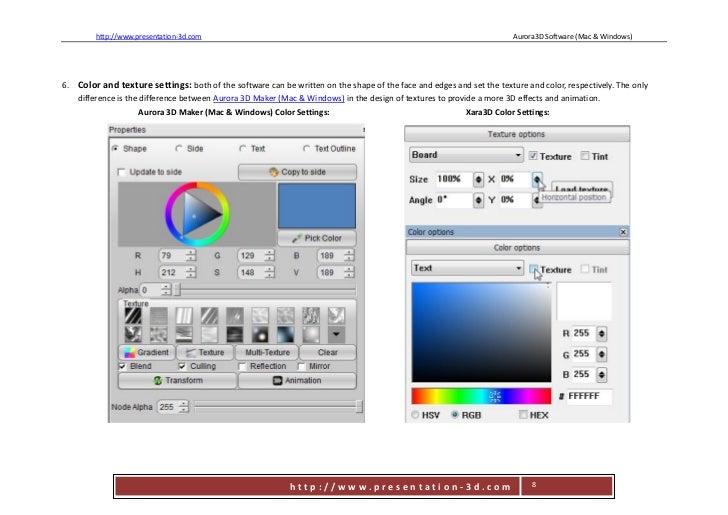Screen dimensions: 728x515
Task: Toggle the Blend checkbox
Action: (122, 366)
